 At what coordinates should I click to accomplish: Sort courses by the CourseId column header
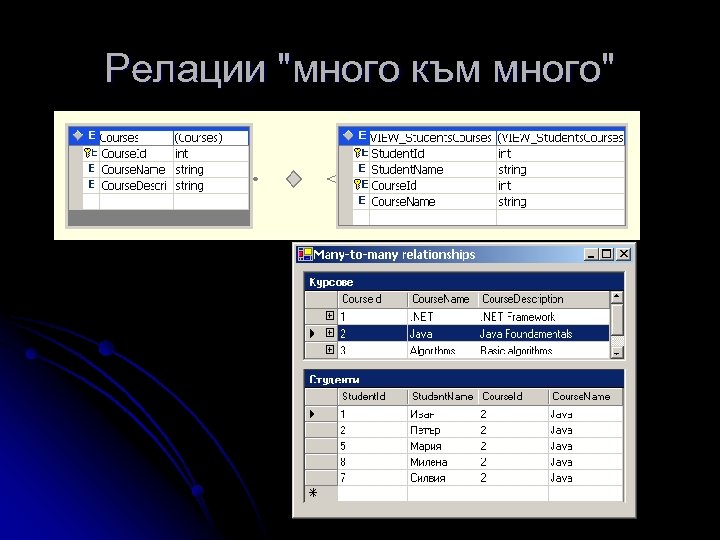pos(372,299)
